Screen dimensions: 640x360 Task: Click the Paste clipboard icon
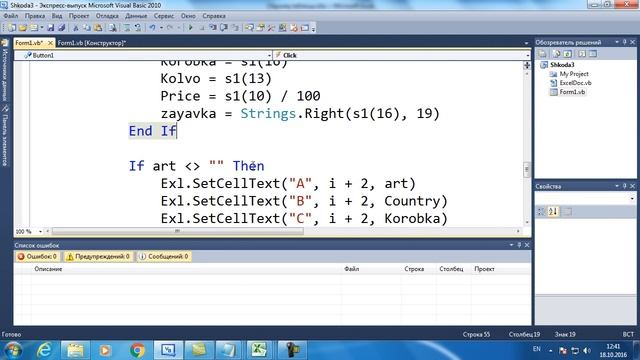tap(98, 28)
